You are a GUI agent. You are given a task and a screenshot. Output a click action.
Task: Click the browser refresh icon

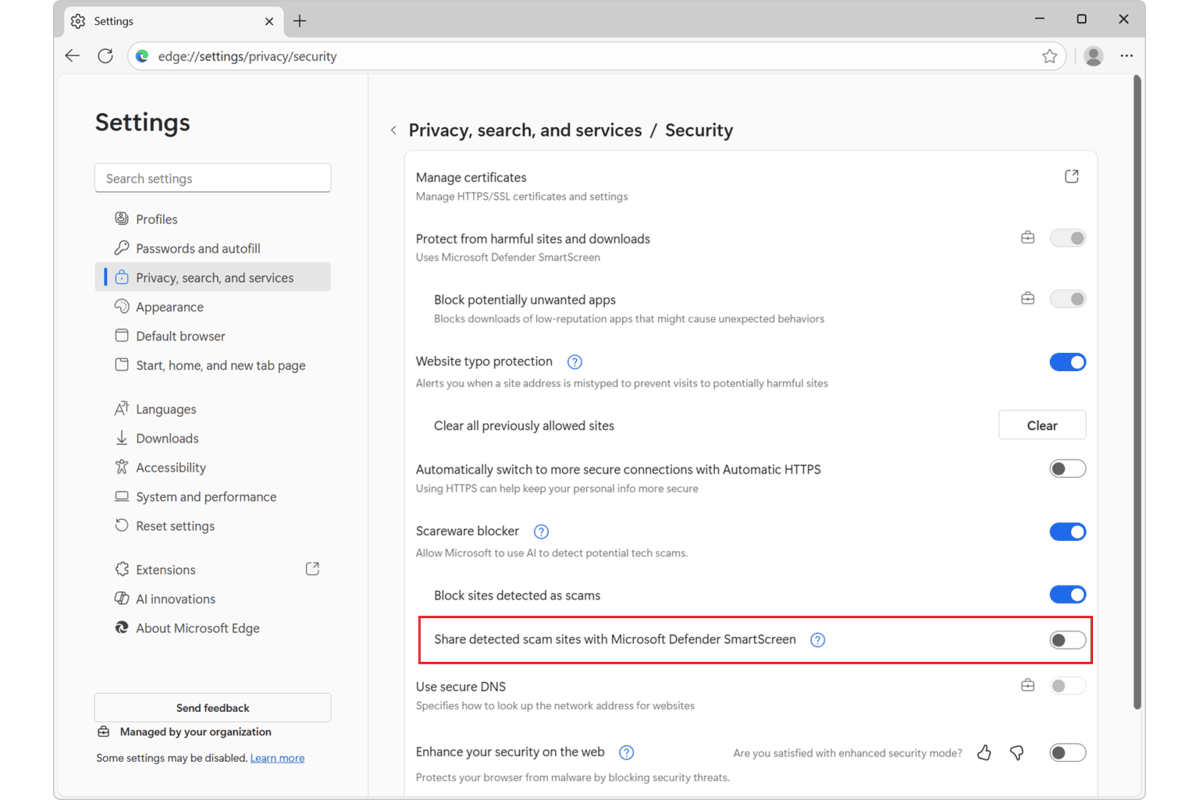click(x=105, y=57)
